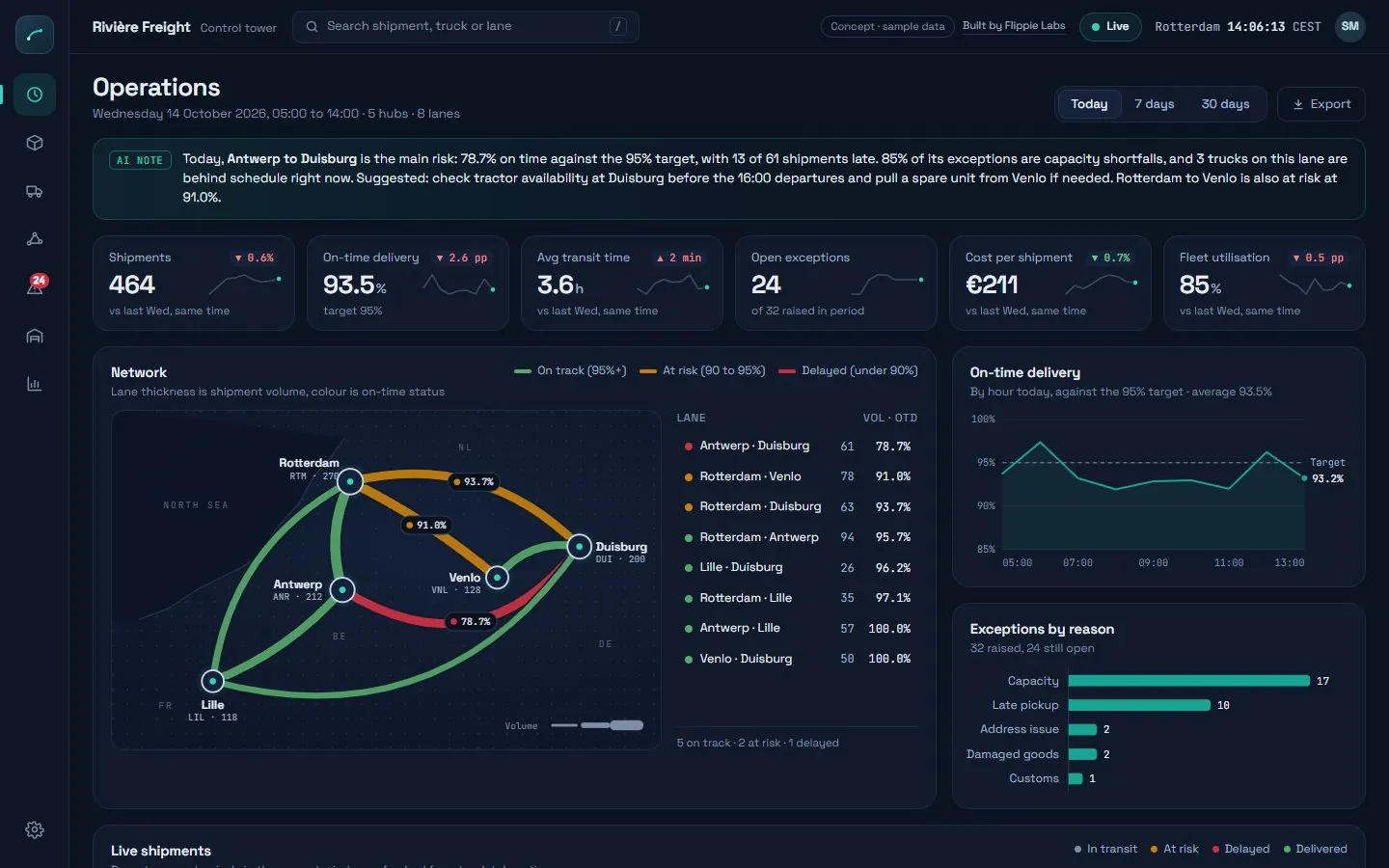This screenshot has height=868, width=1389.
Task: Click the VOL · OTD column header
Action: [x=889, y=418]
